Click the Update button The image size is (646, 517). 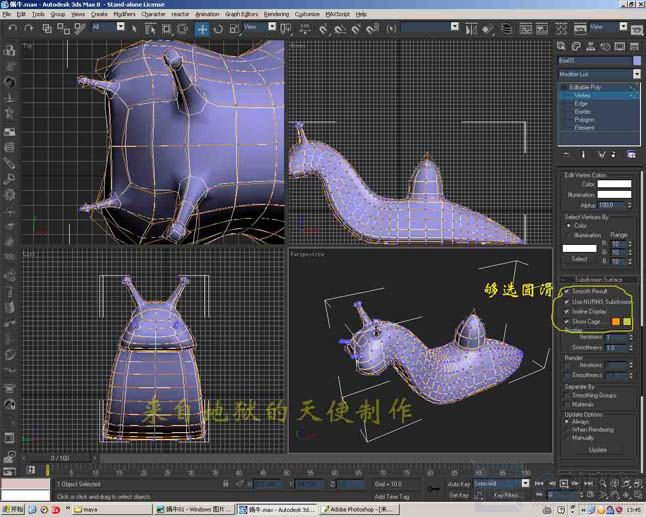(597, 450)
